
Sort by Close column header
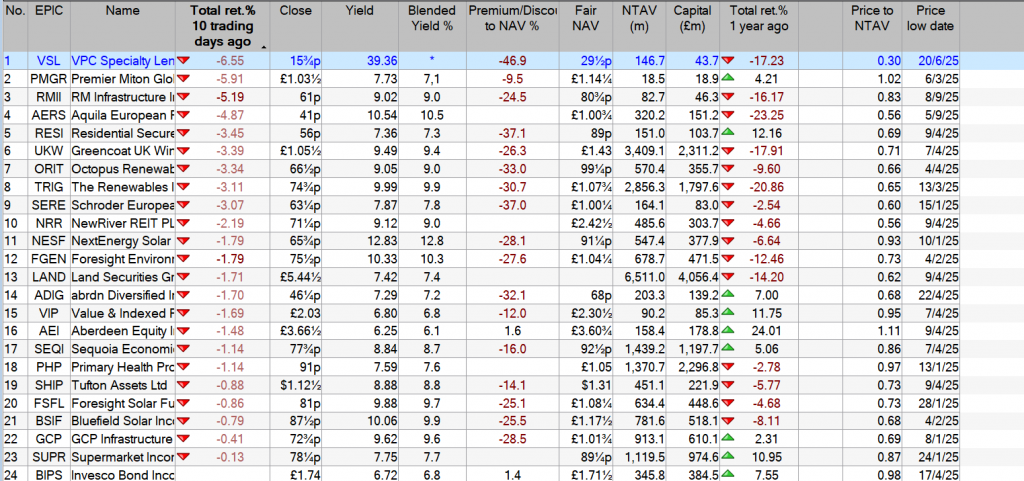click(296, 25)
